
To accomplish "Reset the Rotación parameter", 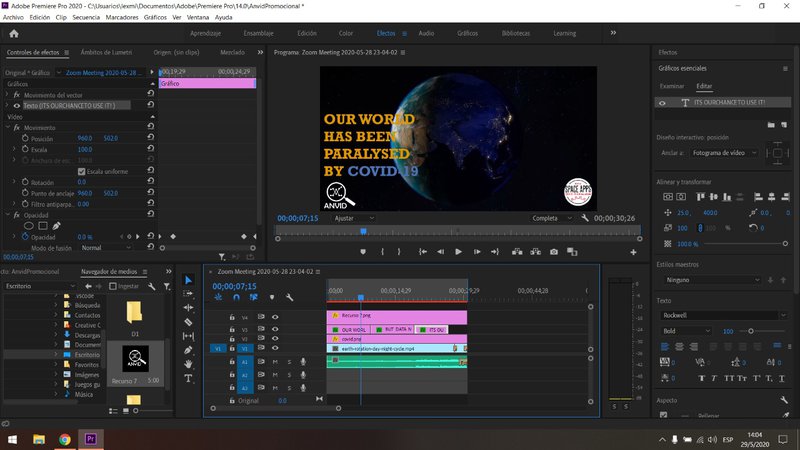I will coord(151,182).
